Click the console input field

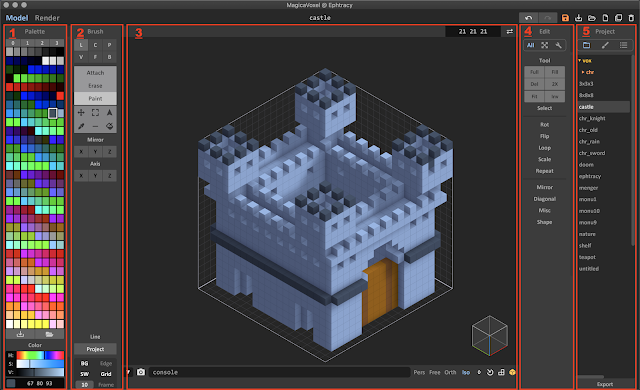279,372
